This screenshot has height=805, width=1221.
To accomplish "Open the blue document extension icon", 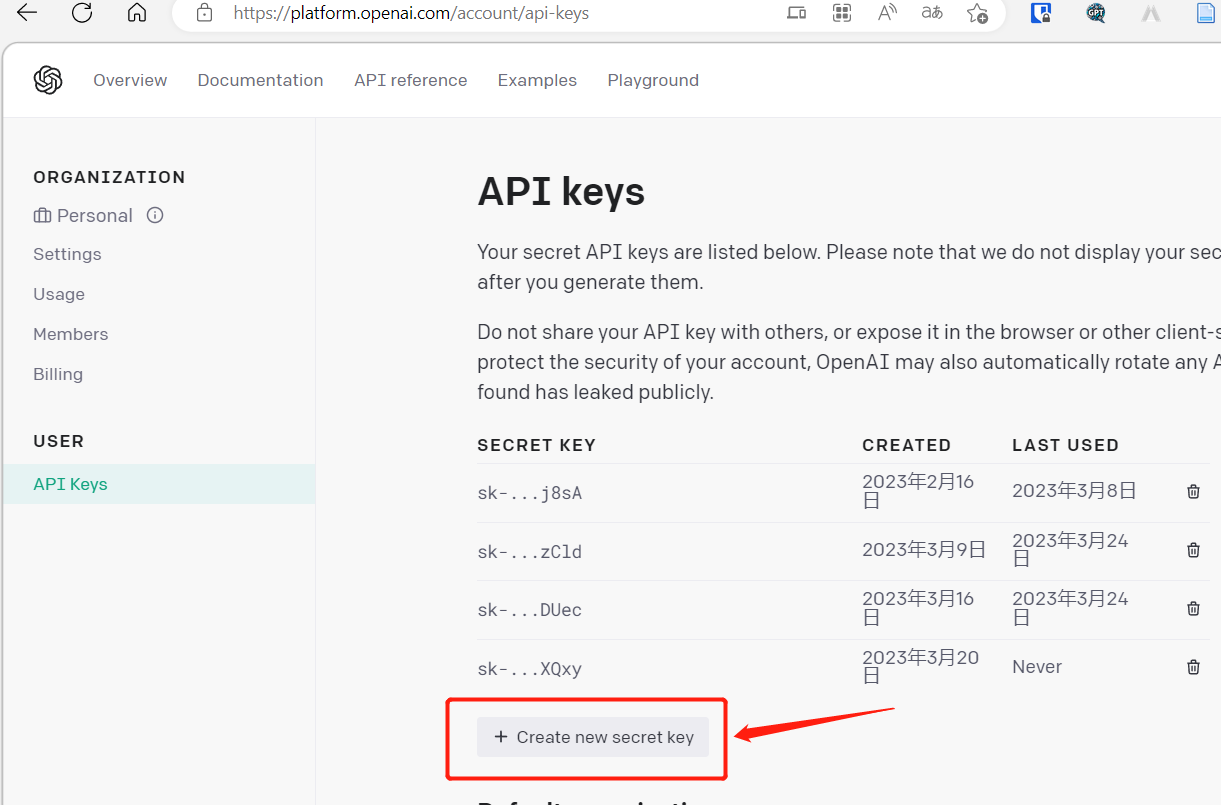I will [x=1207, y=13].
